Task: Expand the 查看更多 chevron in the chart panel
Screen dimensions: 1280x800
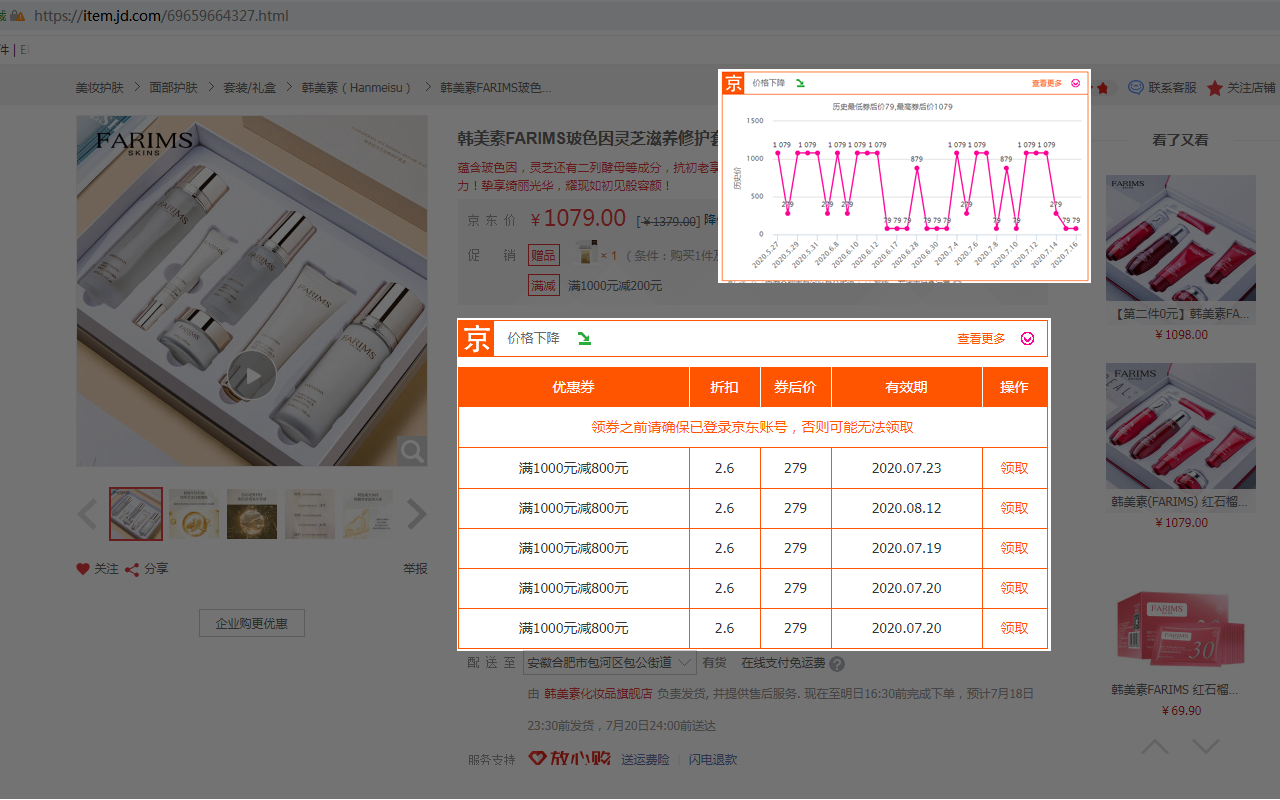Action: coord(1075,83)
